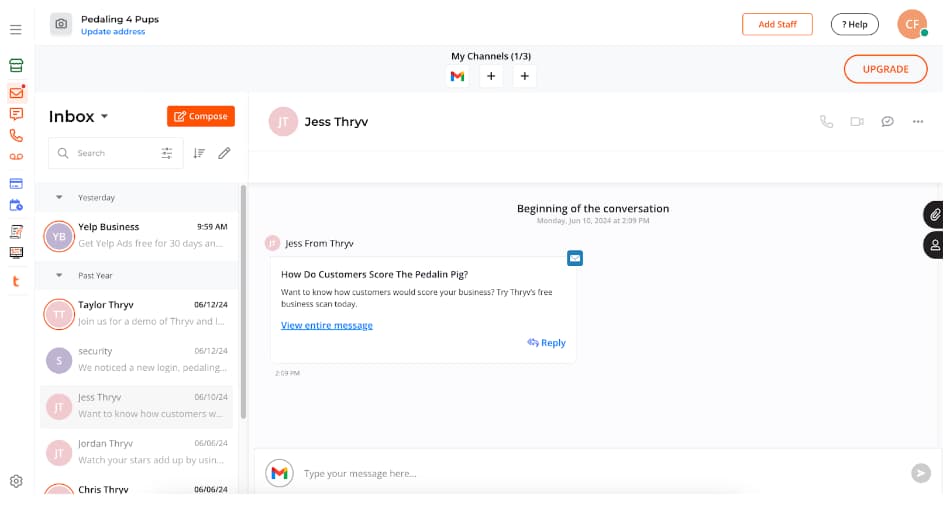Click the email envelope badge on message card
The image size is (946, 508).
(x=575, y=258)
